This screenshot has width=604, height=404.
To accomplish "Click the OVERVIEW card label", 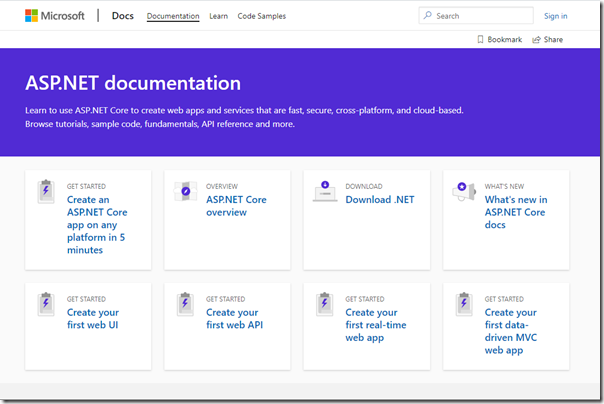I will coord(222,186).
